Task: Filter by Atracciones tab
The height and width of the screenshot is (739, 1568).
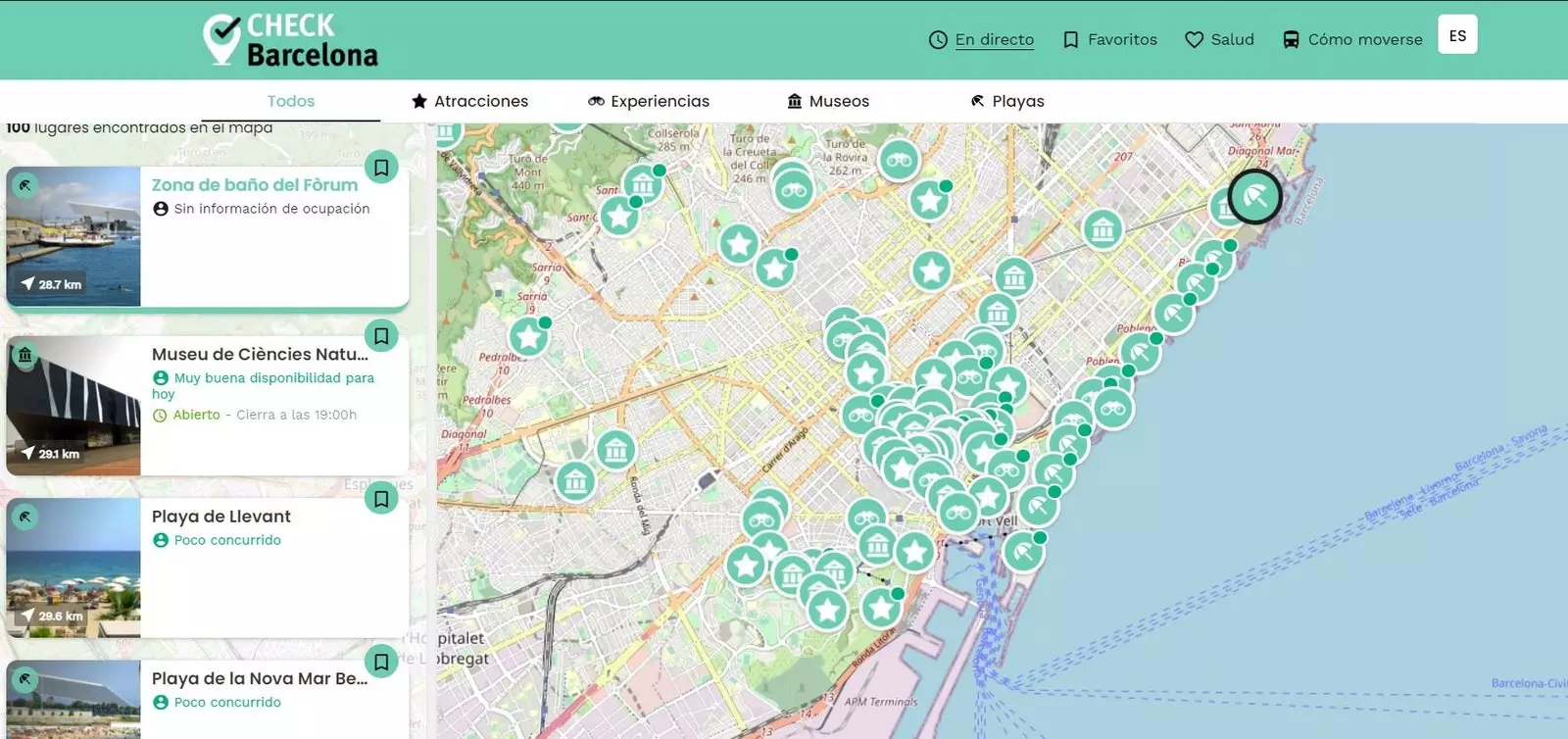Action: pyautogui.click(x=469, y=101)
